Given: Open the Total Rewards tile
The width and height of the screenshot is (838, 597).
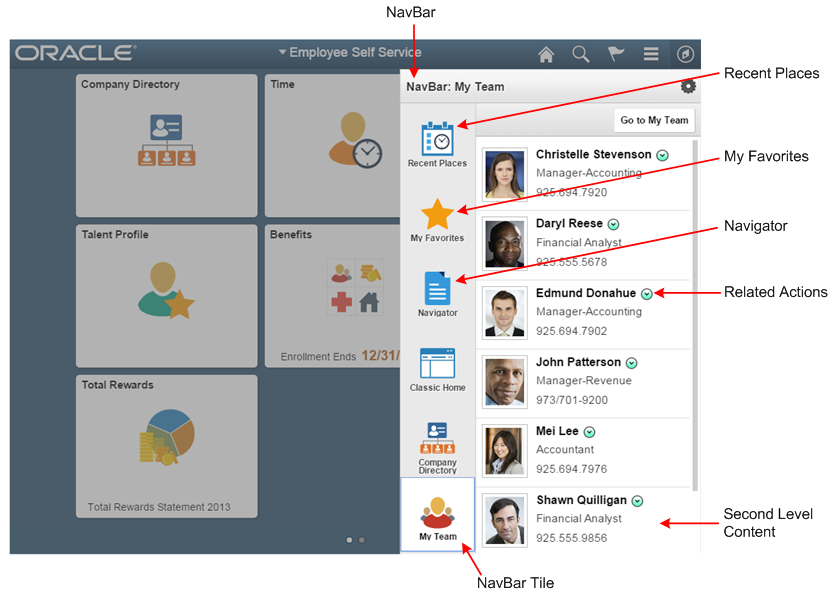Looking at the screenshot, I should point(167,446).
